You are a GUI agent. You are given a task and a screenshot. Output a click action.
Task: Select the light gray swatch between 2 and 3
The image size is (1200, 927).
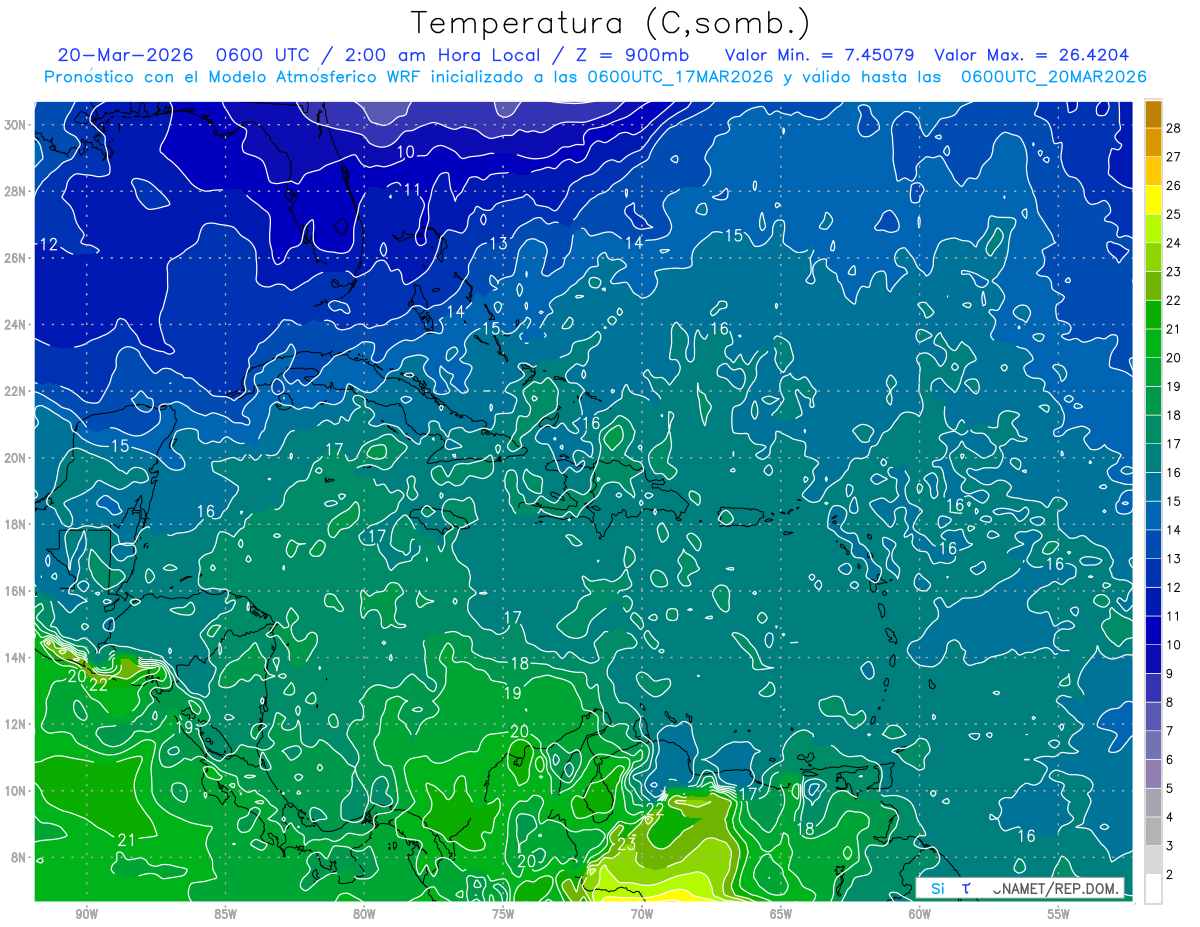pos(1153,860)
